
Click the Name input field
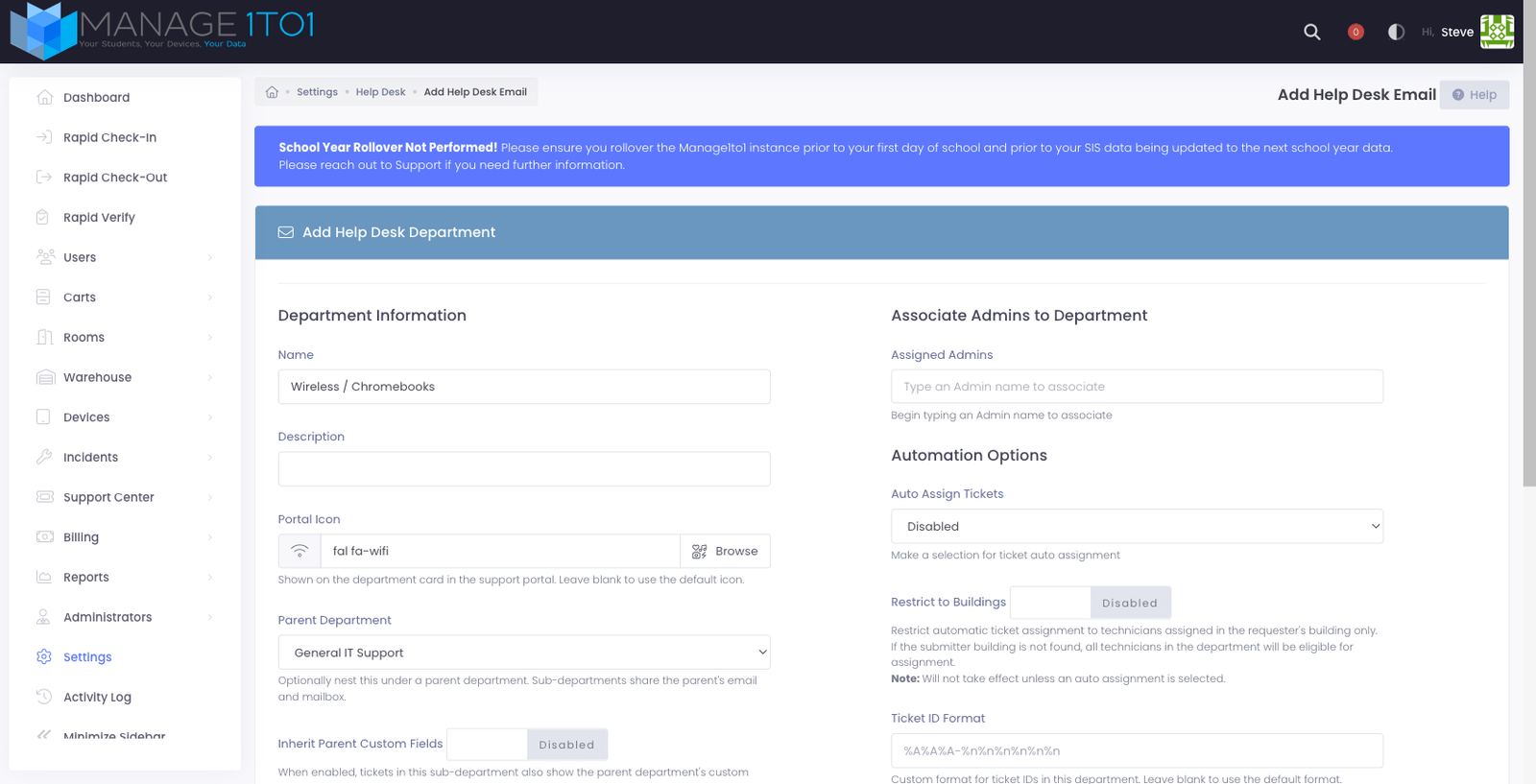click(x=524, y=387)
